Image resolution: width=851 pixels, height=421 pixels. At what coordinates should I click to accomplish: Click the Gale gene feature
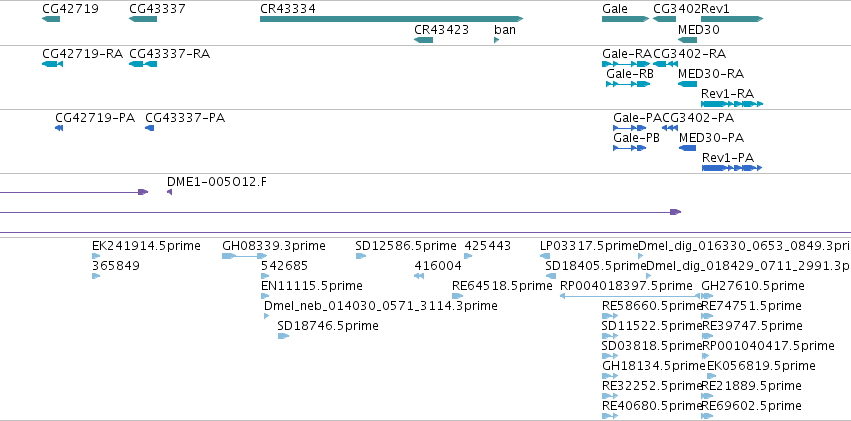pyautogui.click(x=625, y=19)
